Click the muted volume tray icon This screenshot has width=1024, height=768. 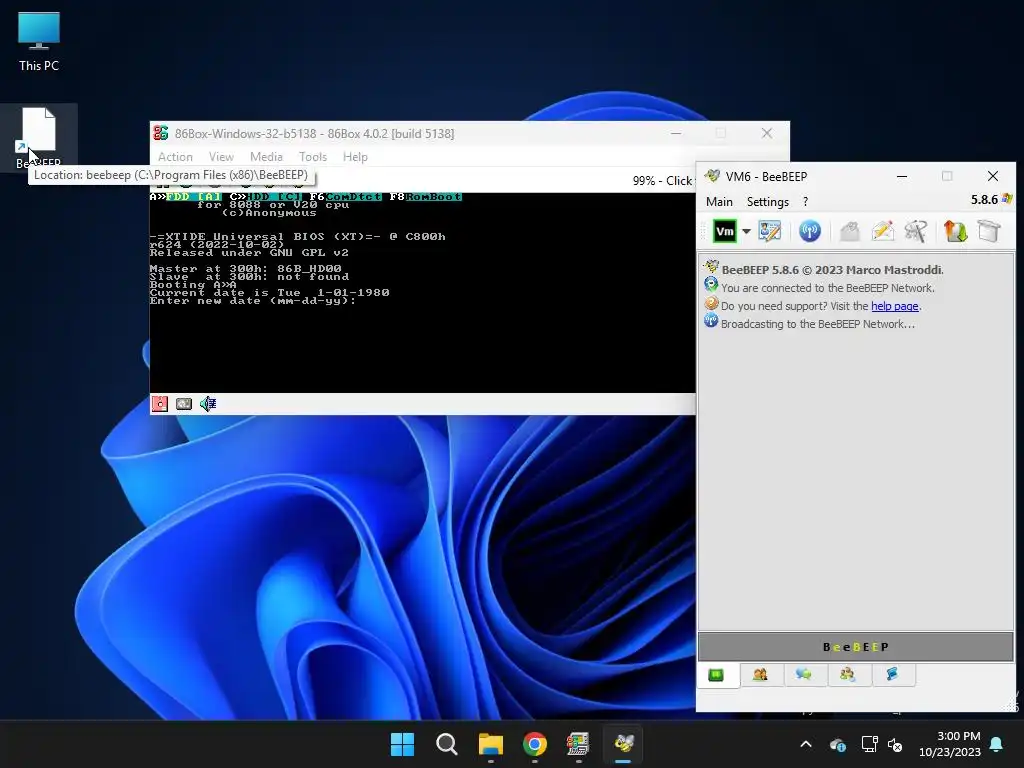click(895, 744)
